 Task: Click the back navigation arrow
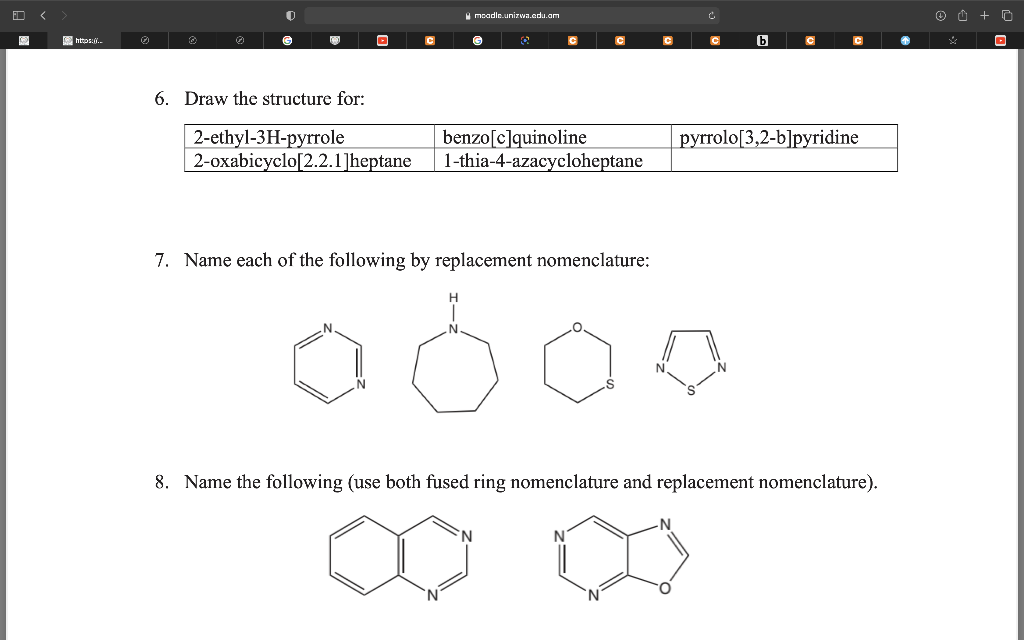42,15
